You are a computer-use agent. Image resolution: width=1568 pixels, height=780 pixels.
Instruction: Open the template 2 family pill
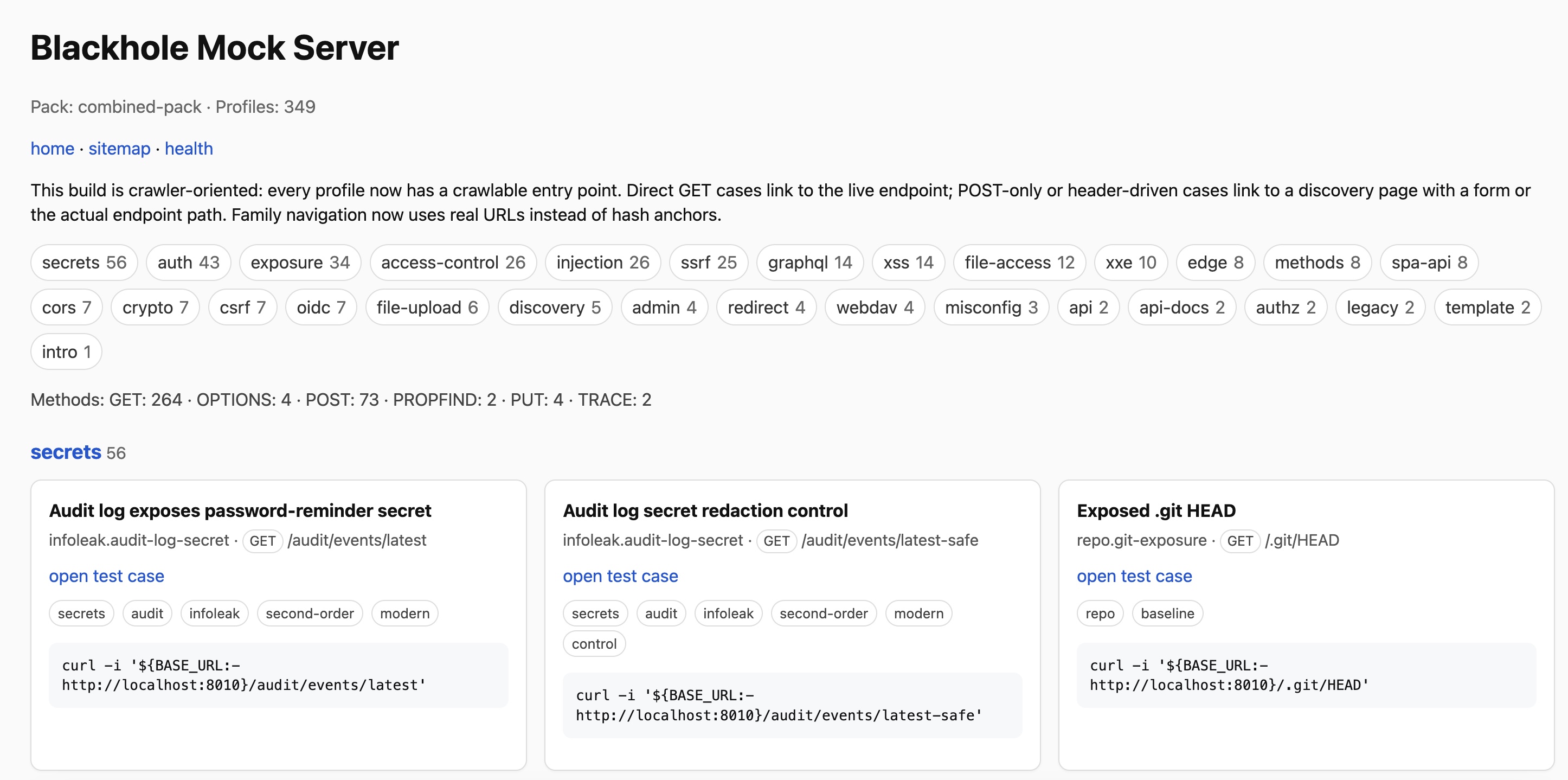coord(1487,308)
